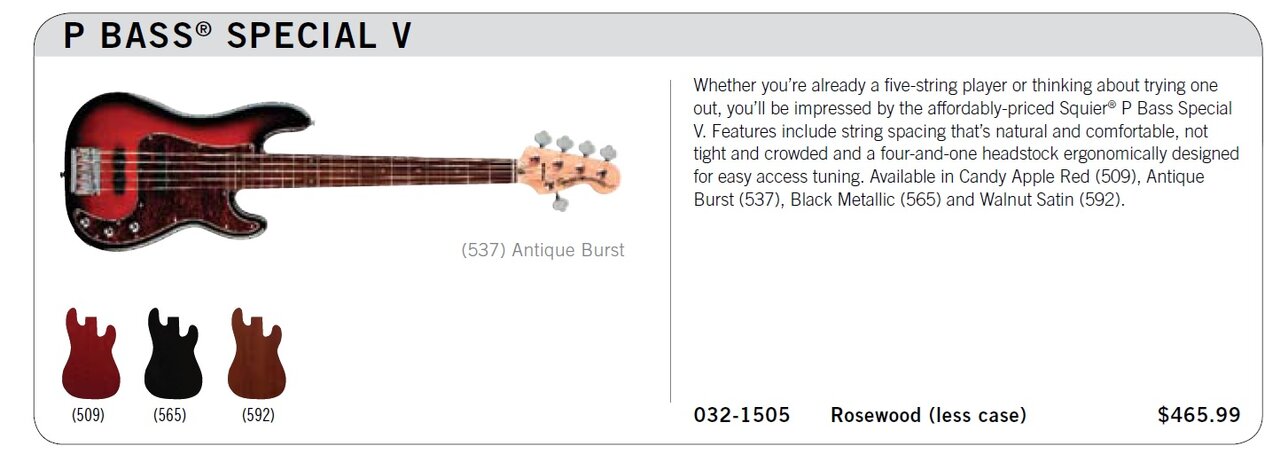Click the product description paragraph
The image size is (1280, 454).
coord(965,142)
